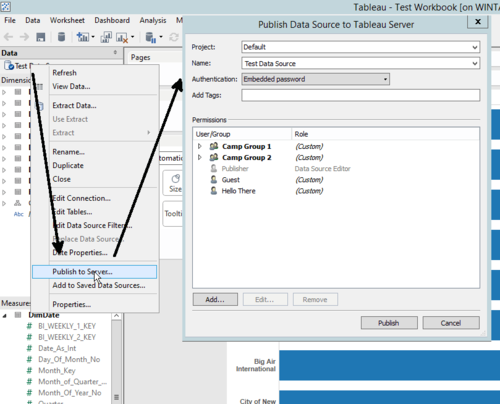Open the Dashboard menu

112,20
